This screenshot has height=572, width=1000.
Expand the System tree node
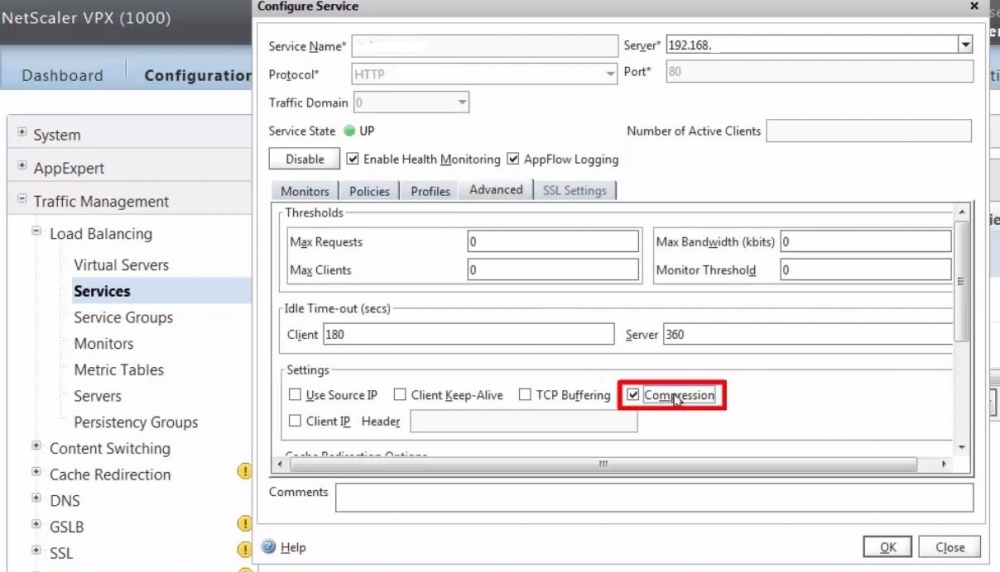click(22, 132)
